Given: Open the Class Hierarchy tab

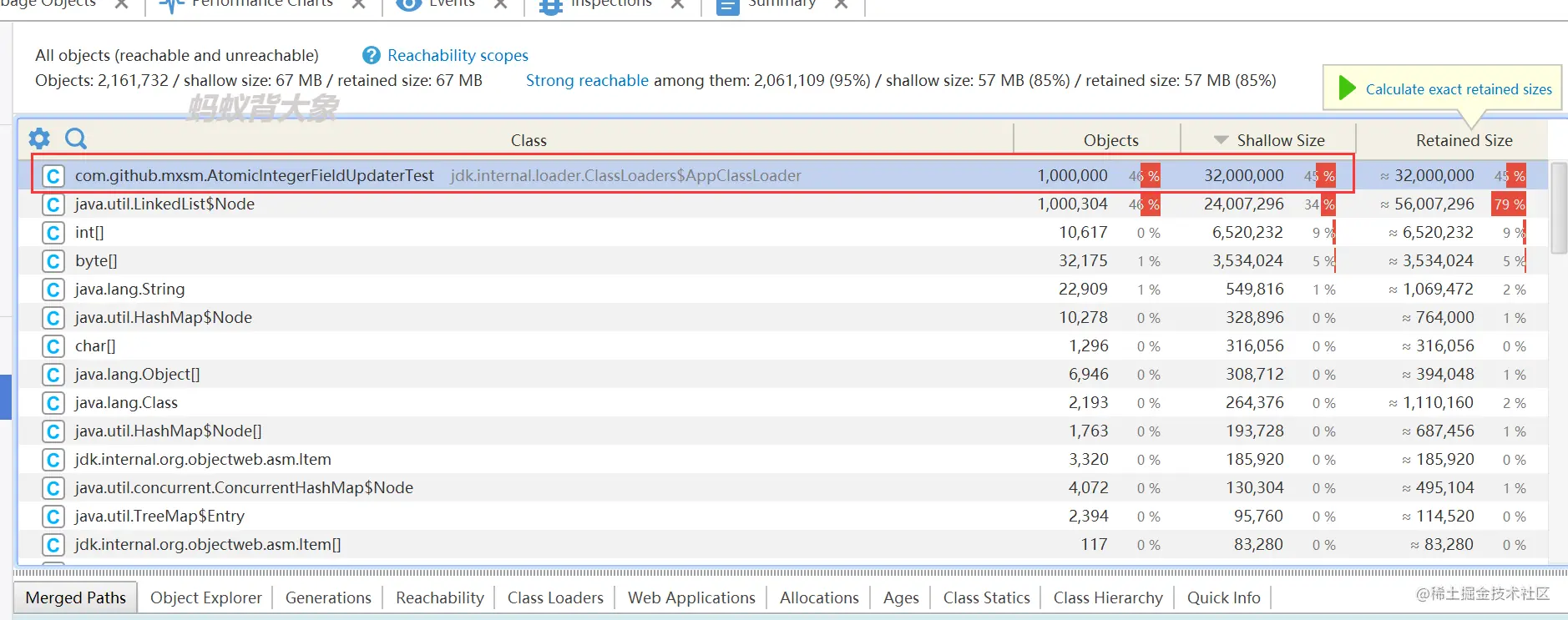Looking at the screenshot, I should [x=1108, y=597].
